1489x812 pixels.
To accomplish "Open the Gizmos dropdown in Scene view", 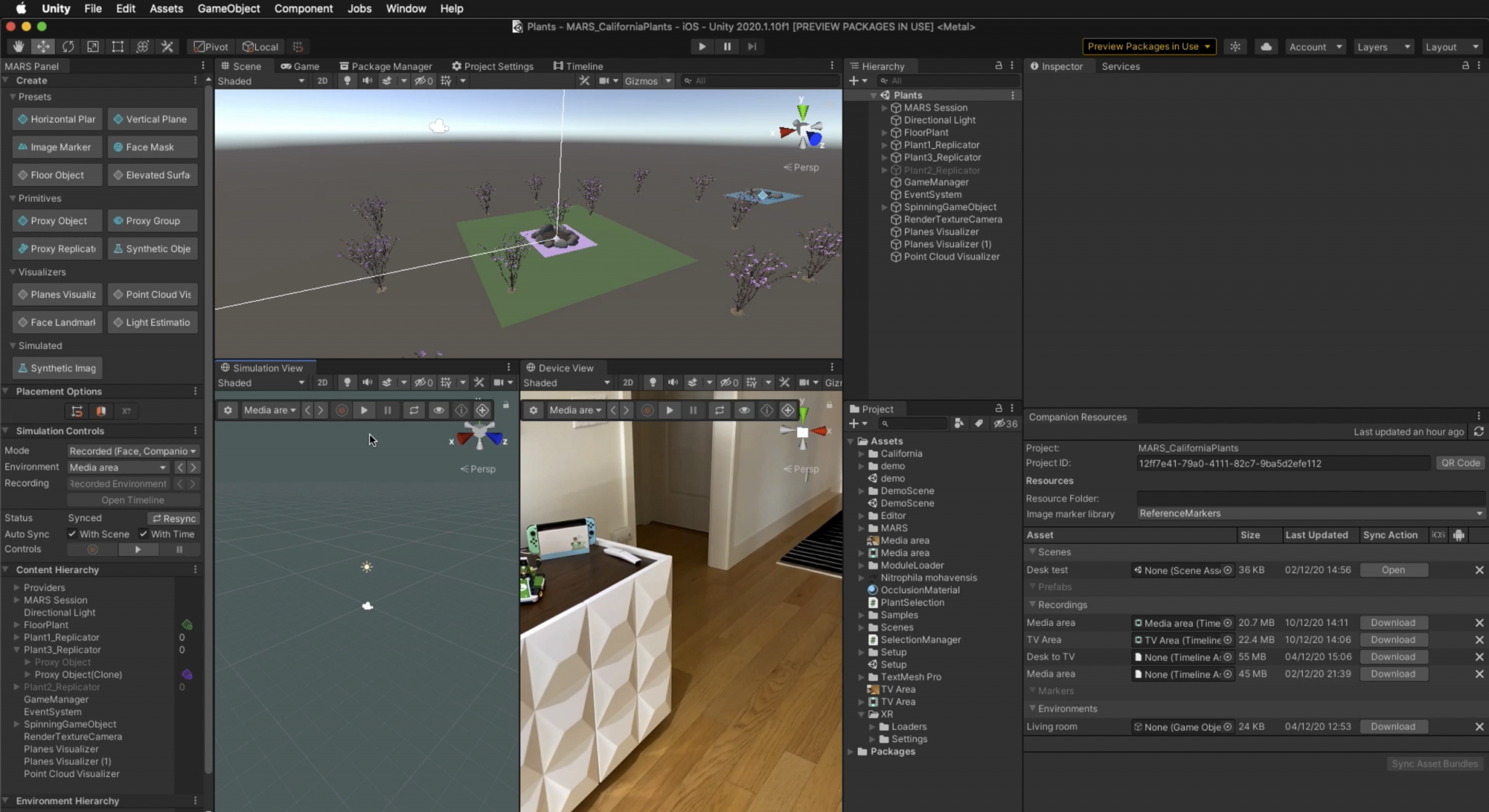I will click(647, 81).
